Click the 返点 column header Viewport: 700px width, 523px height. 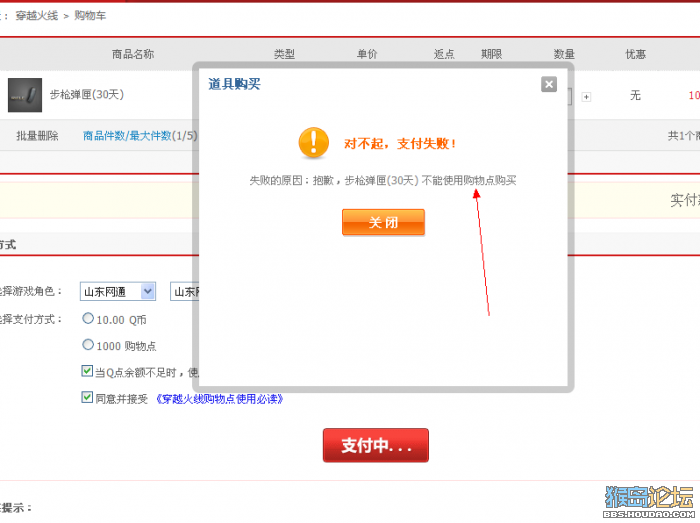point(444,54)
